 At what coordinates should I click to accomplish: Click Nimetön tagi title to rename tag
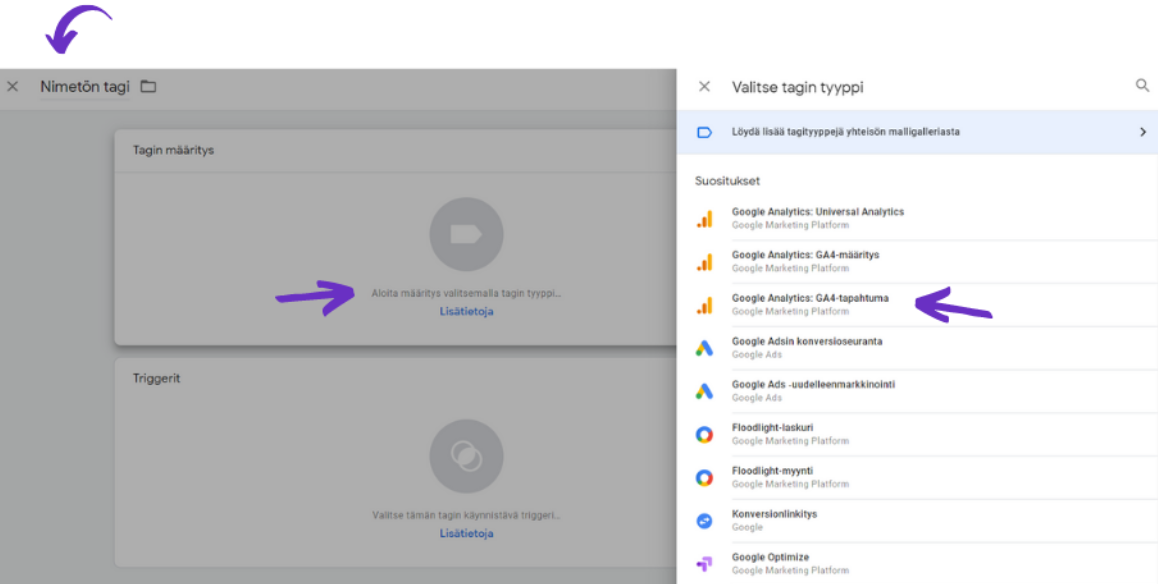pyautogui.click(x=83, y=86)
